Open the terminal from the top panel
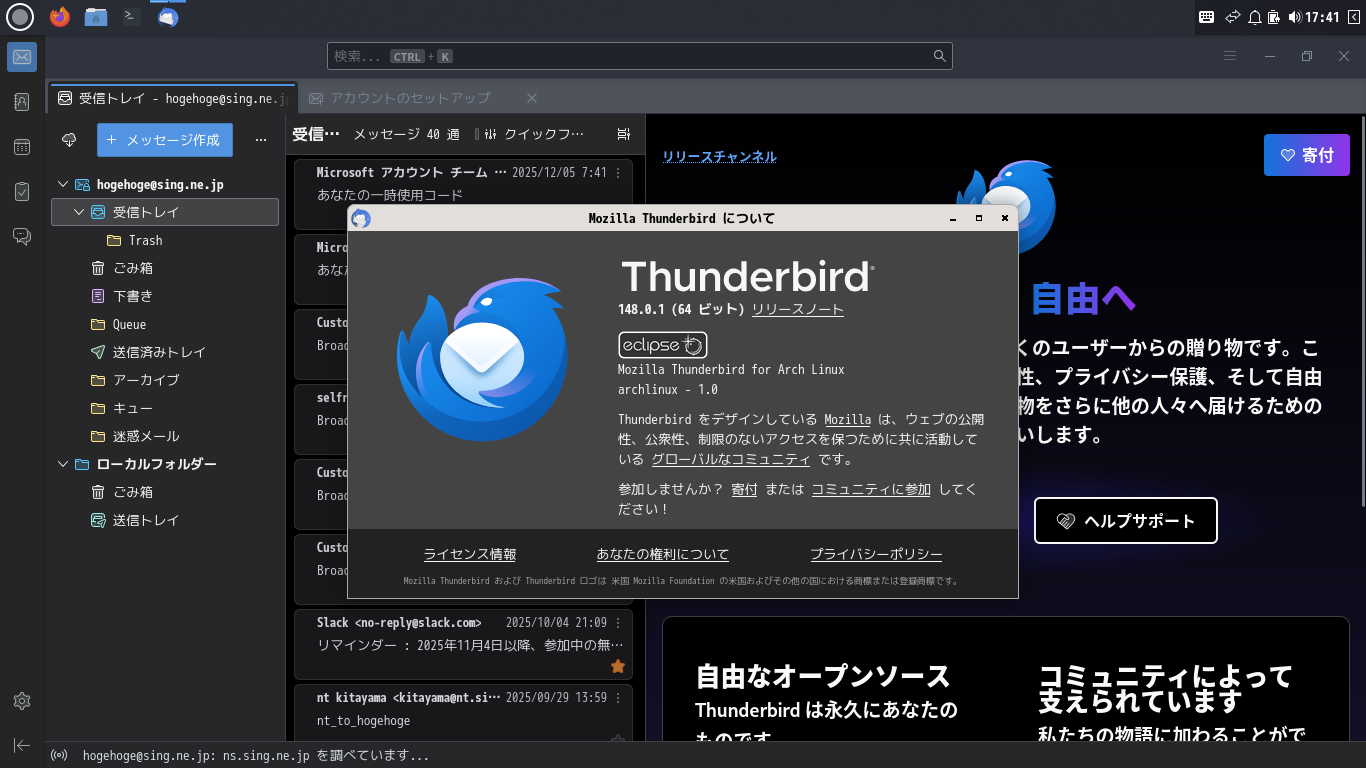The image size is (1366, 768). click(130, 17)
